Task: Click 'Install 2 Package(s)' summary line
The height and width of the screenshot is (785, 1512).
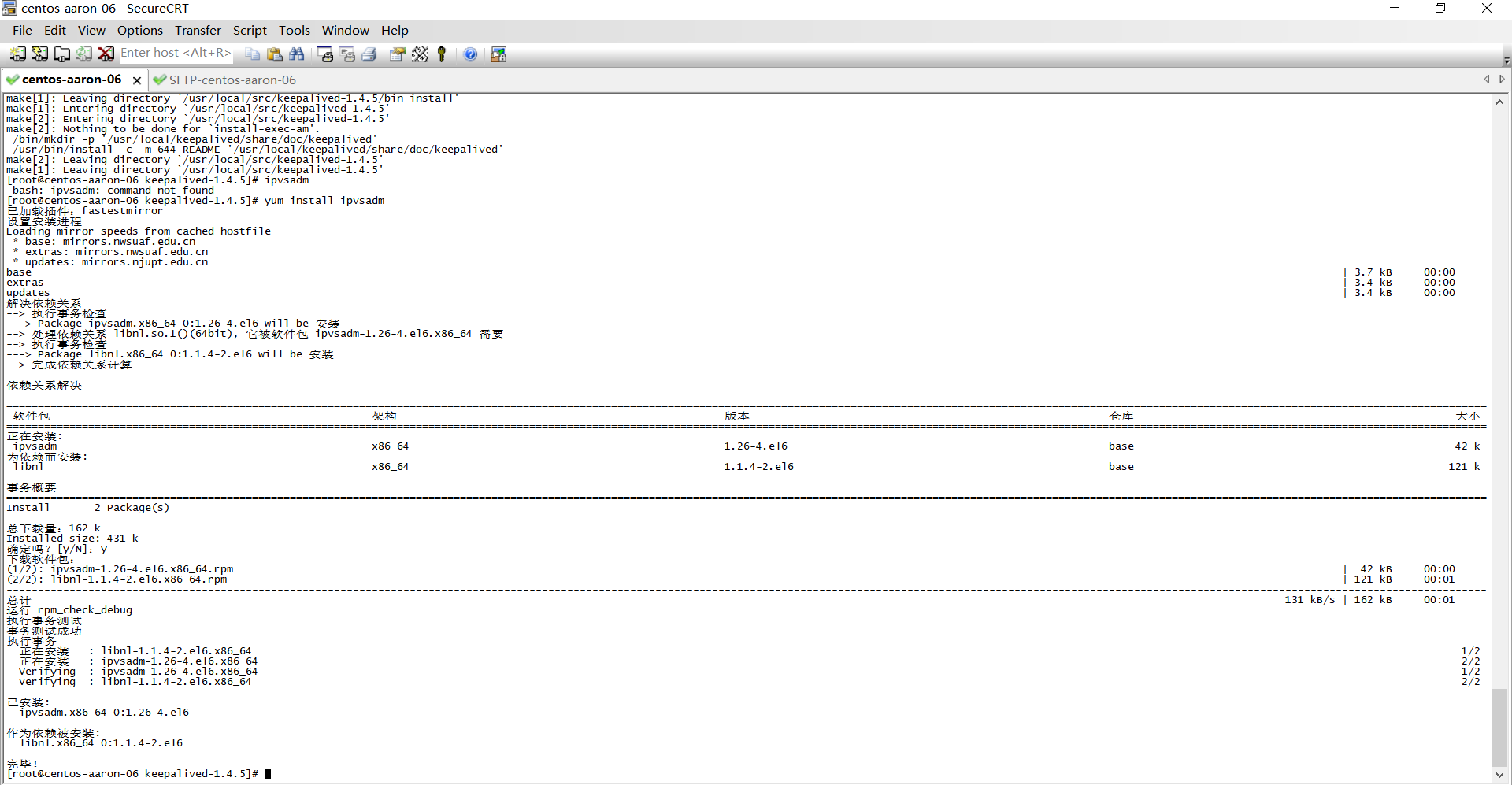Action: [88, 508]
